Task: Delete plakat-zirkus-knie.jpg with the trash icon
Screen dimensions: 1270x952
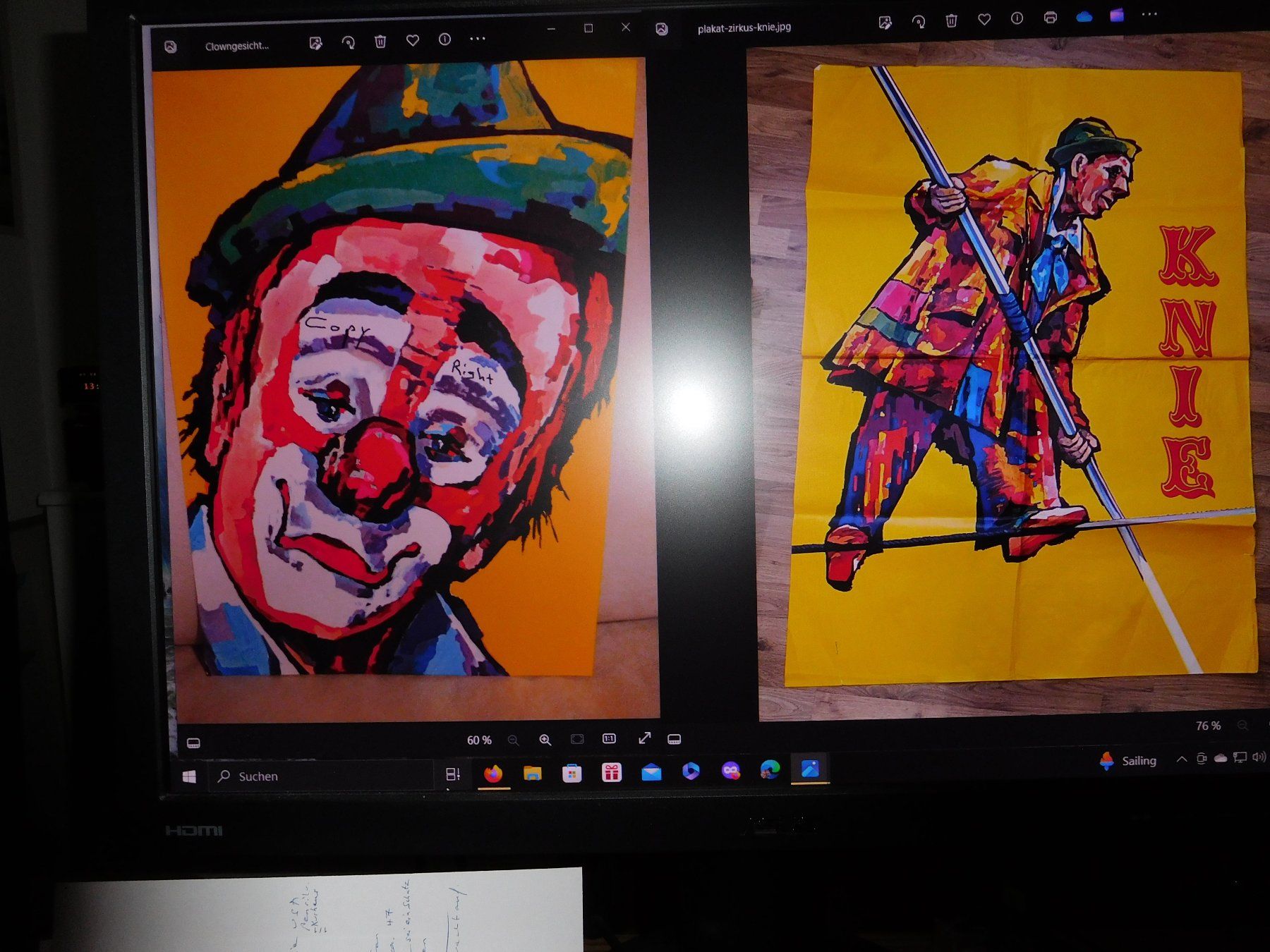Action: point(951,20)
